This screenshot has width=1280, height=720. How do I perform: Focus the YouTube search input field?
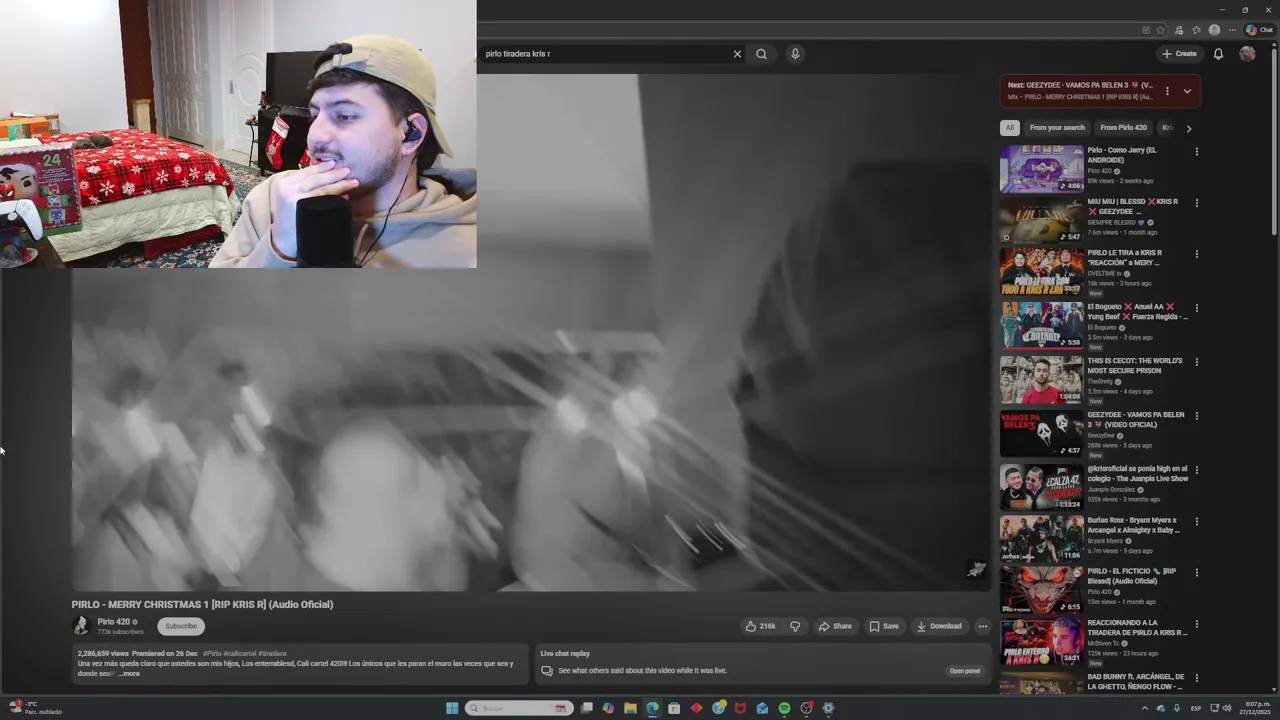coord(605,54)
